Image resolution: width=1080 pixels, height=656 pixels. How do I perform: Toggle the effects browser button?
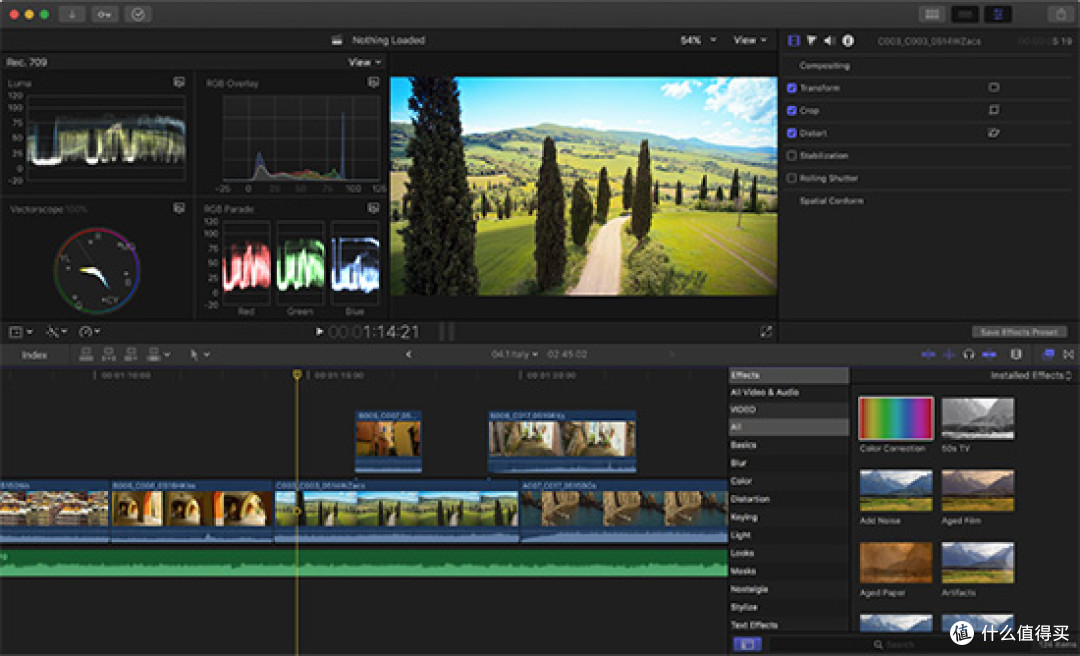(1048, 354)
